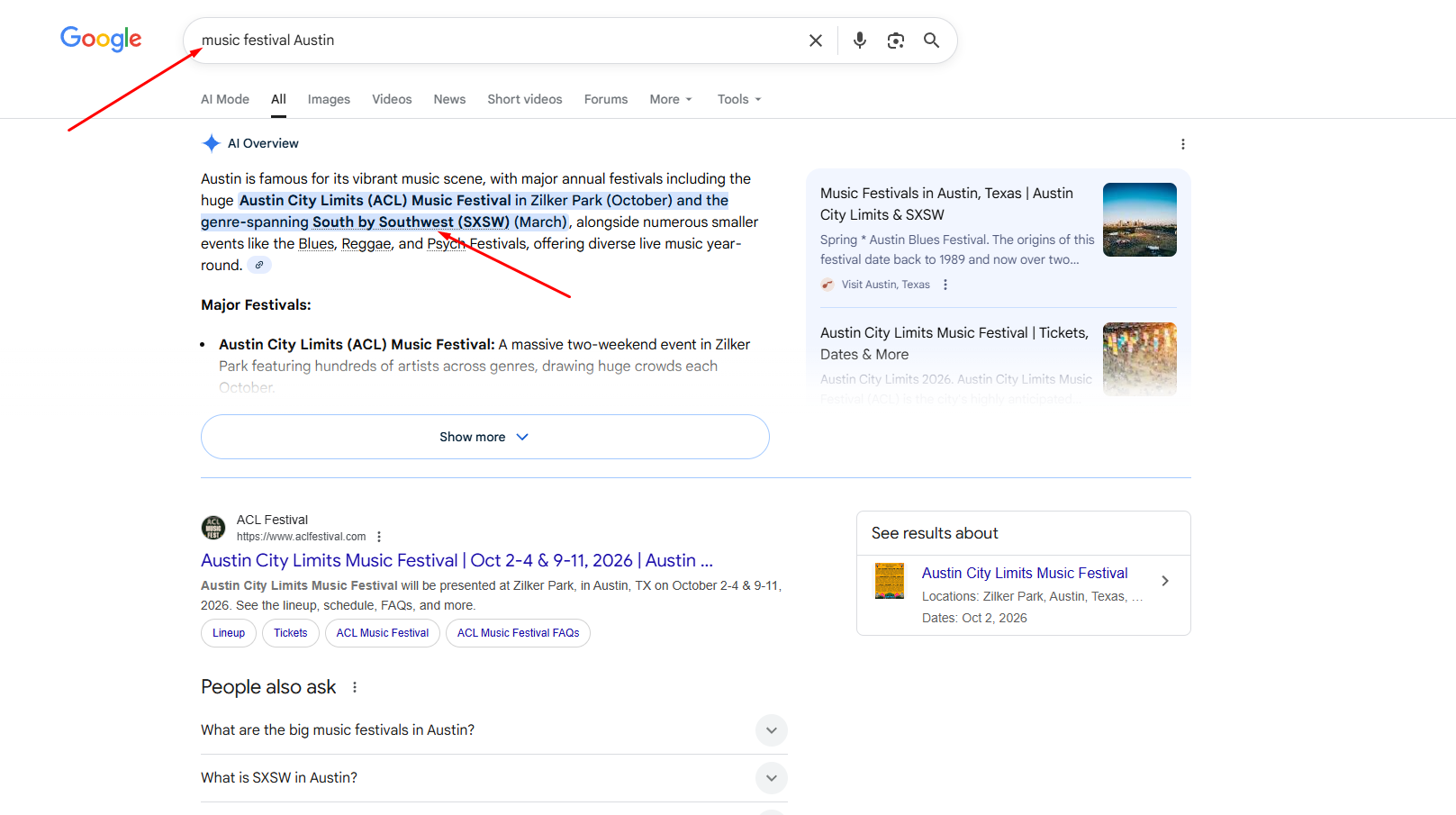The height and width of the screenshot is (815, 1456).
Task: Switch to the News tab
Action: [x=449, y=99]
